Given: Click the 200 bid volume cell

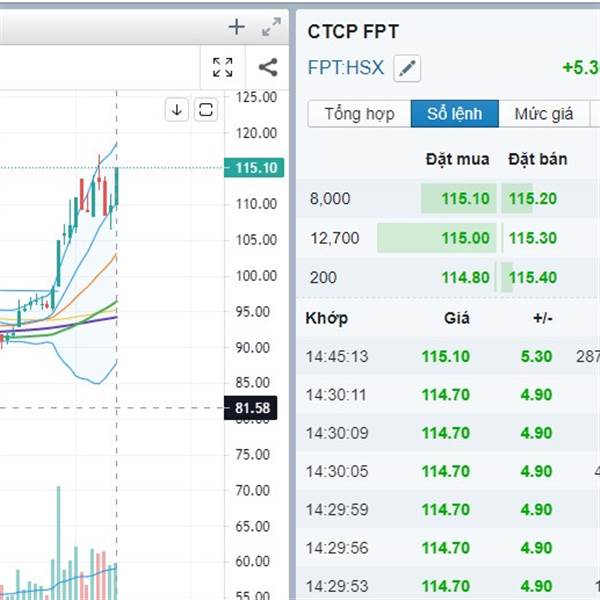Looking at the screenshot, I should (323, 277).
